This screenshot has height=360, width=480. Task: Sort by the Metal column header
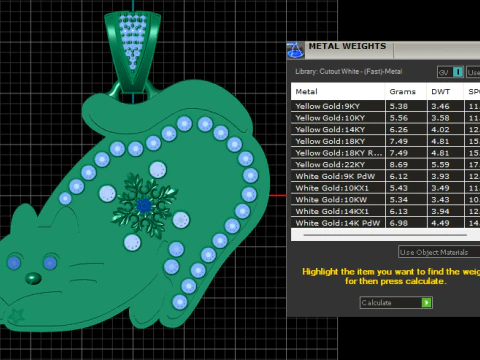pyautogui.click(x=338, y=92)
